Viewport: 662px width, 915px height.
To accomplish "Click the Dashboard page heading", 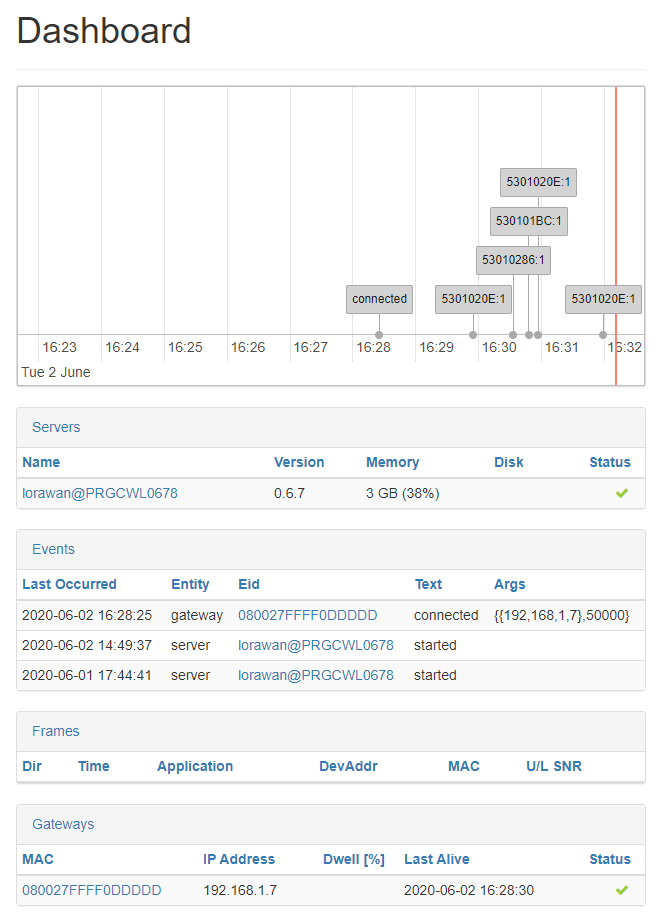I will tap(104, 30).
